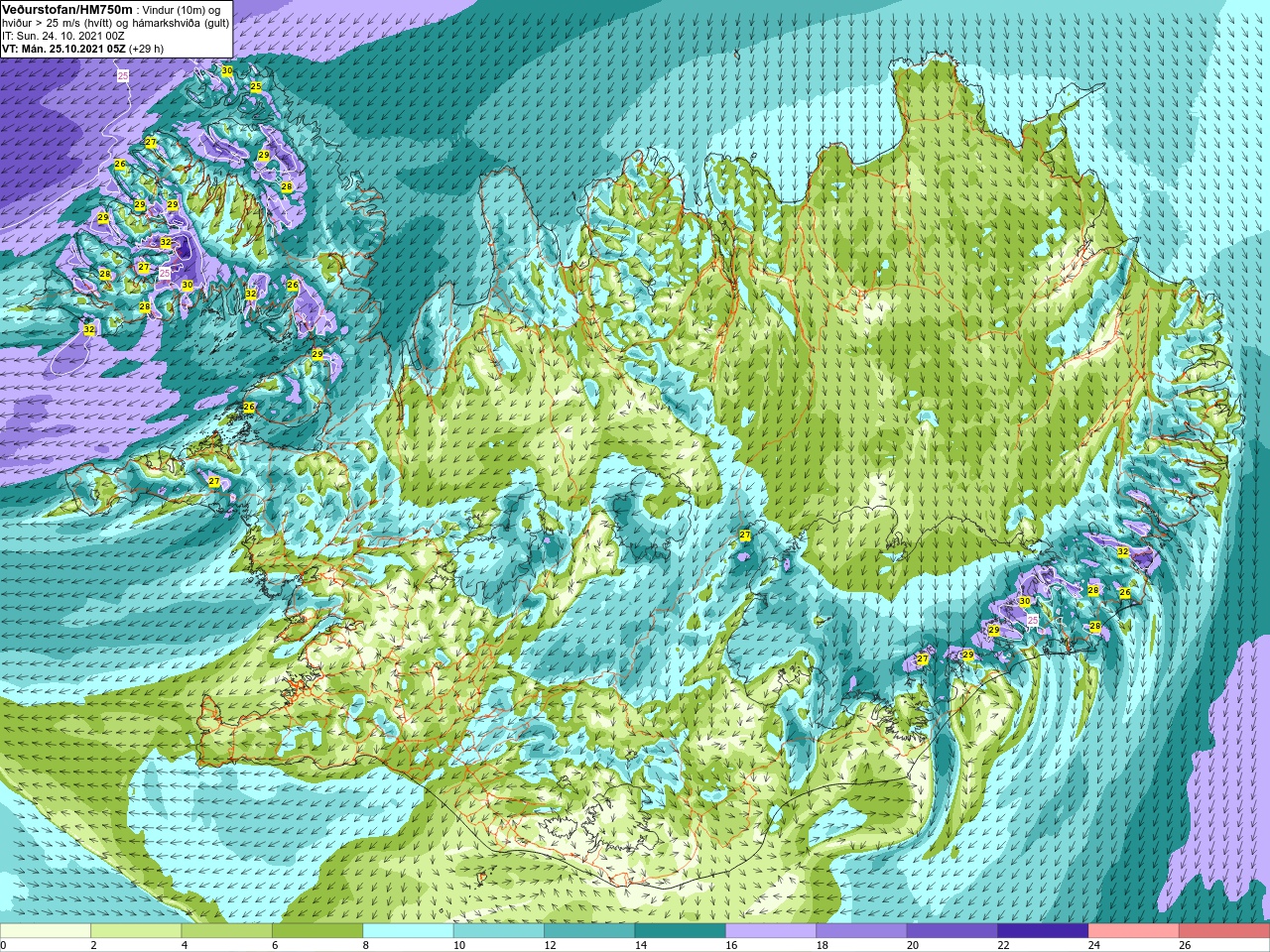Screen dimensions: 1270x952
Task: Click the legend scale label '24'
Action: (x=1094, y=945)
